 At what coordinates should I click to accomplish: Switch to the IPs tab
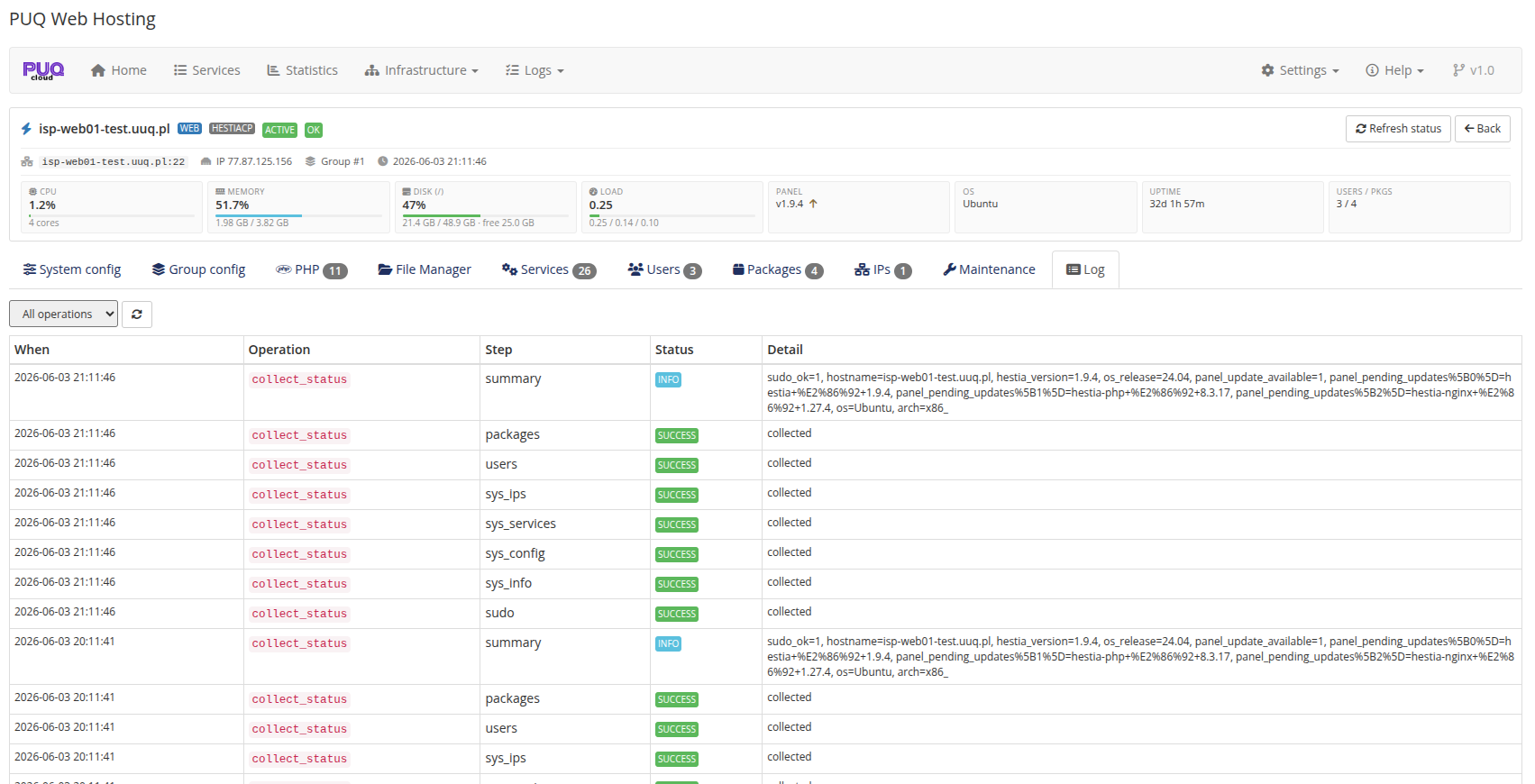pos(883,269)
